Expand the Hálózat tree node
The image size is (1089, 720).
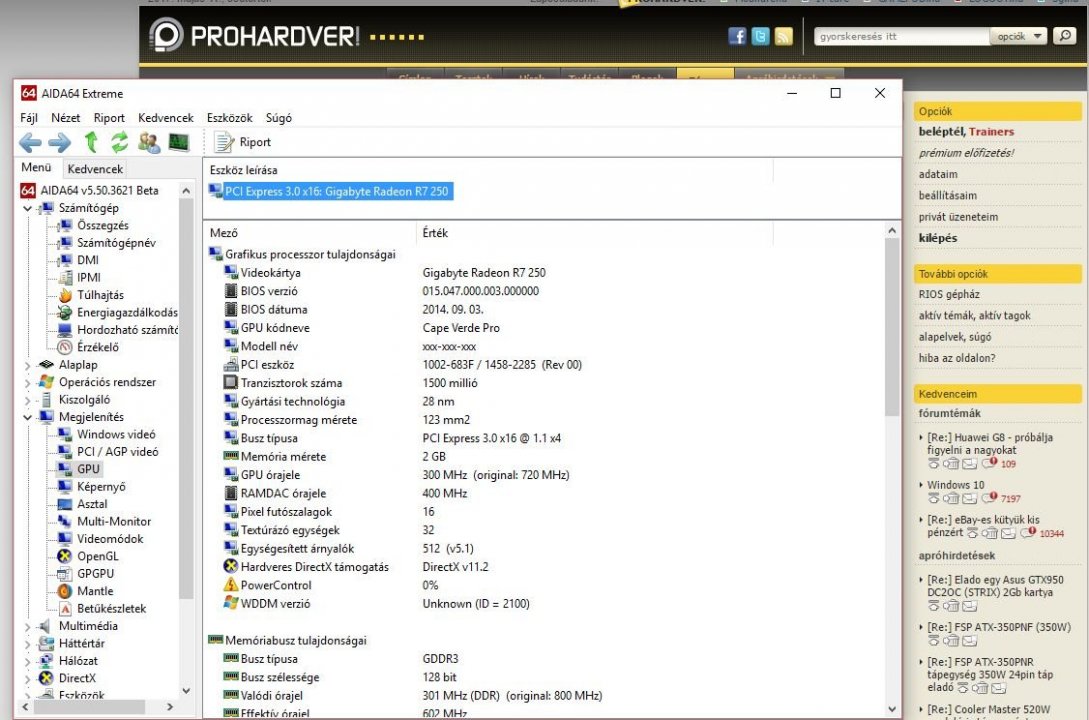(x=27, y=661)
